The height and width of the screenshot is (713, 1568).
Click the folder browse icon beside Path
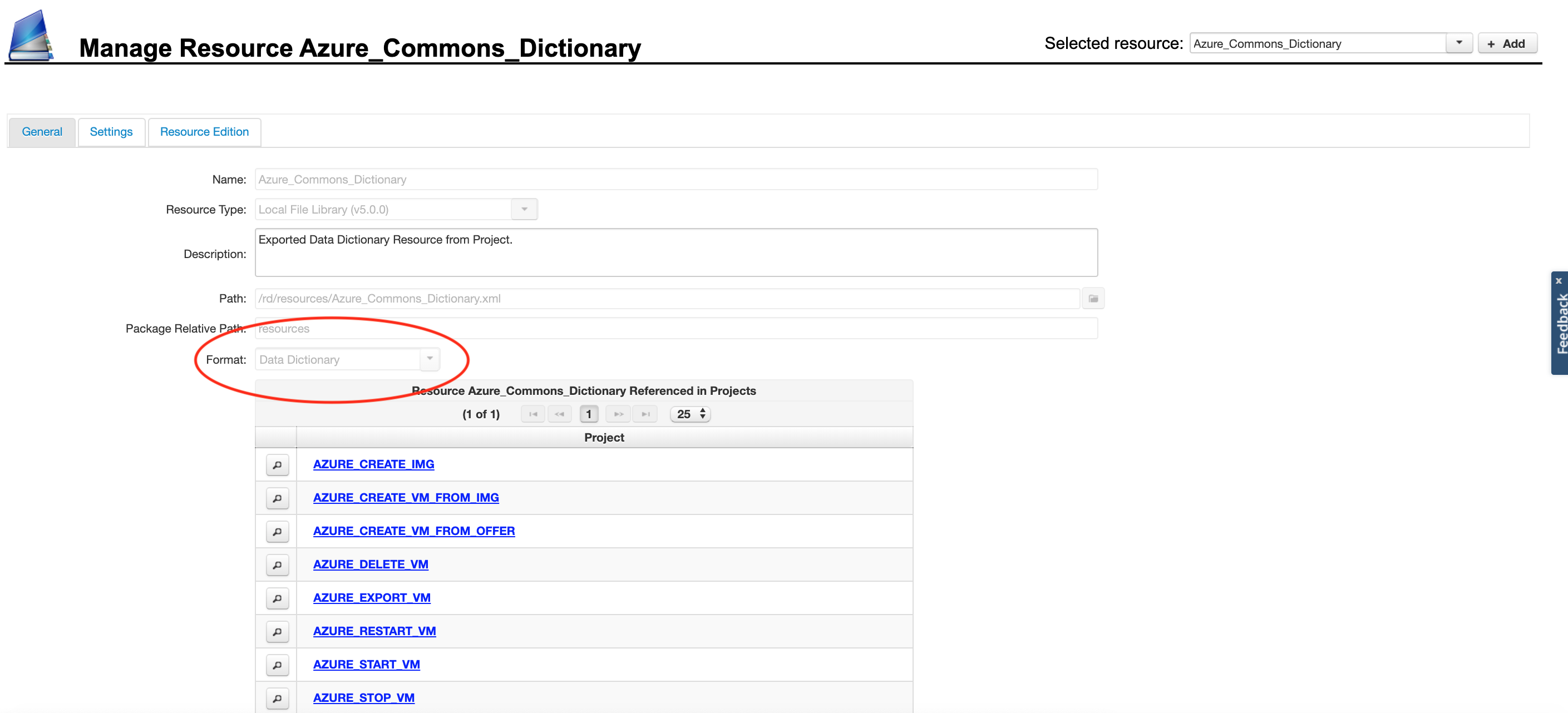pyautogui.click(x=1093, y=299)
